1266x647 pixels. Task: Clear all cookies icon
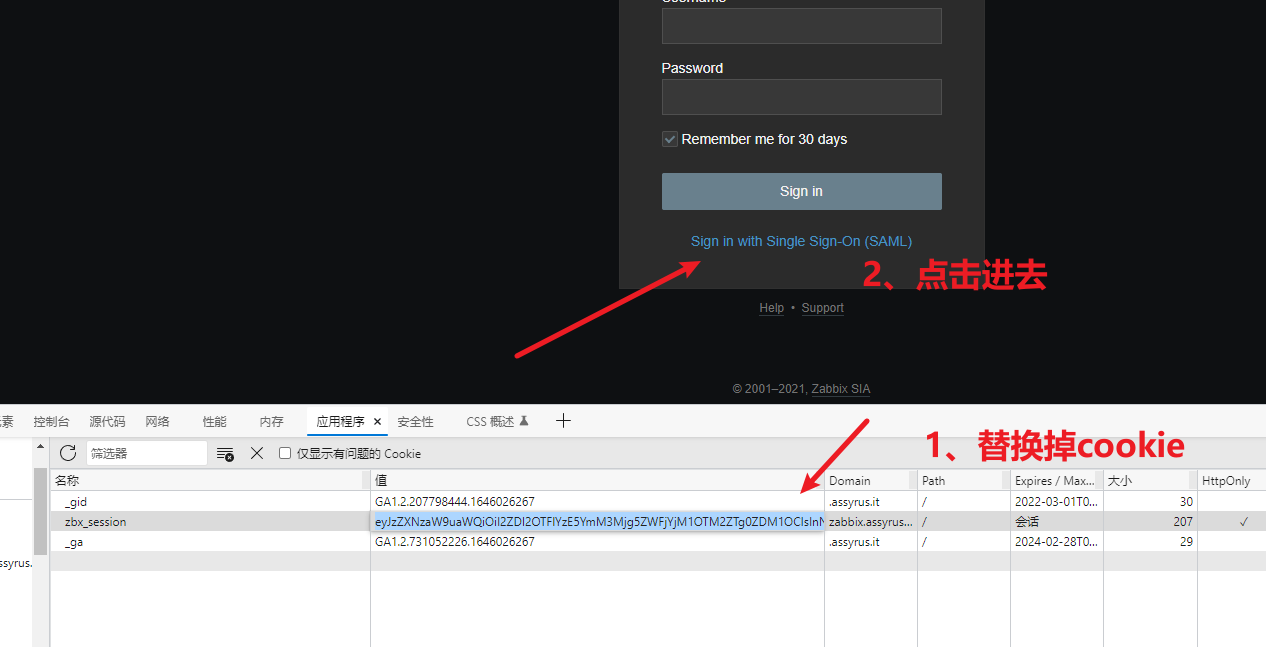pos(225,454)
